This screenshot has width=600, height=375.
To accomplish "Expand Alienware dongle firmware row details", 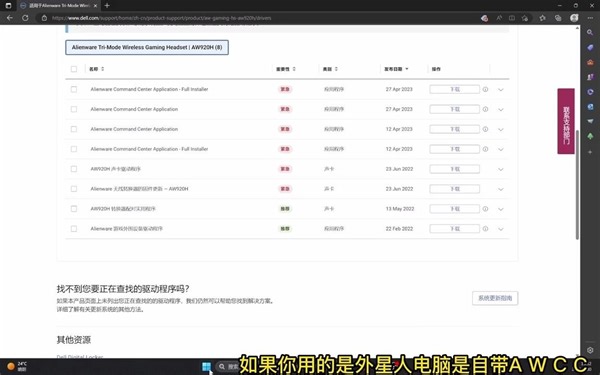I will pyautogui.click(x=501, y=189).
